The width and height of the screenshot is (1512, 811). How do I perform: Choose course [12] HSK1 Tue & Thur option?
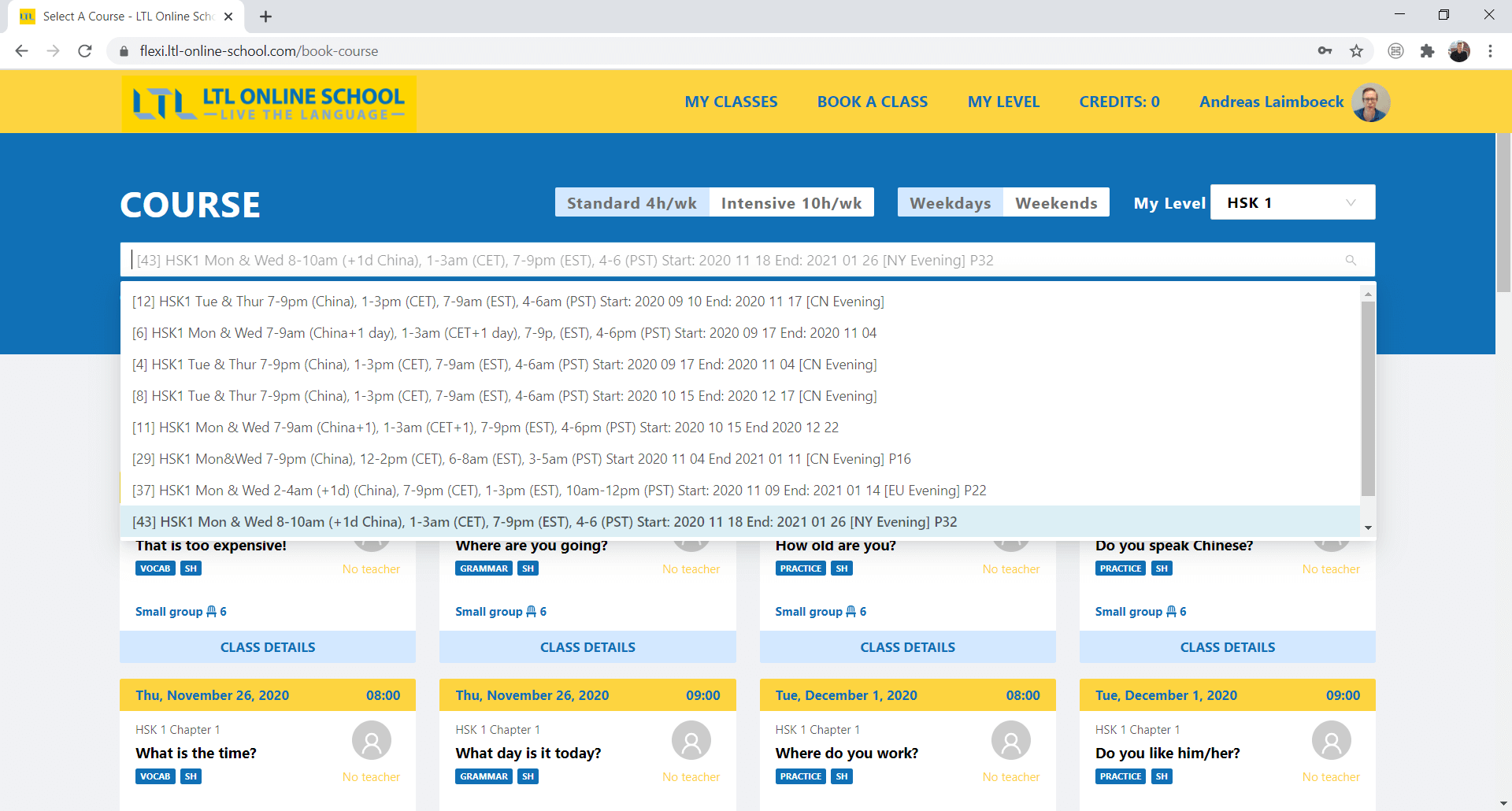(x=508, y=302)
